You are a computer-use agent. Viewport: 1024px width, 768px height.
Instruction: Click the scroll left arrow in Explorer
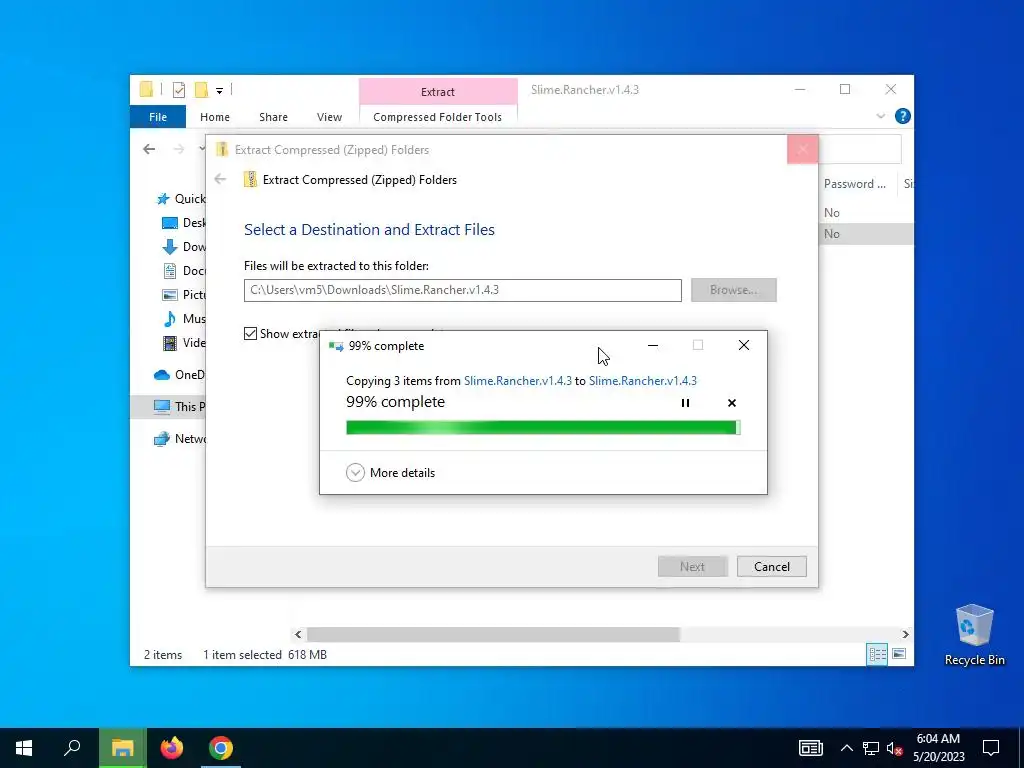pyautogui.click(x=298, y=634)
